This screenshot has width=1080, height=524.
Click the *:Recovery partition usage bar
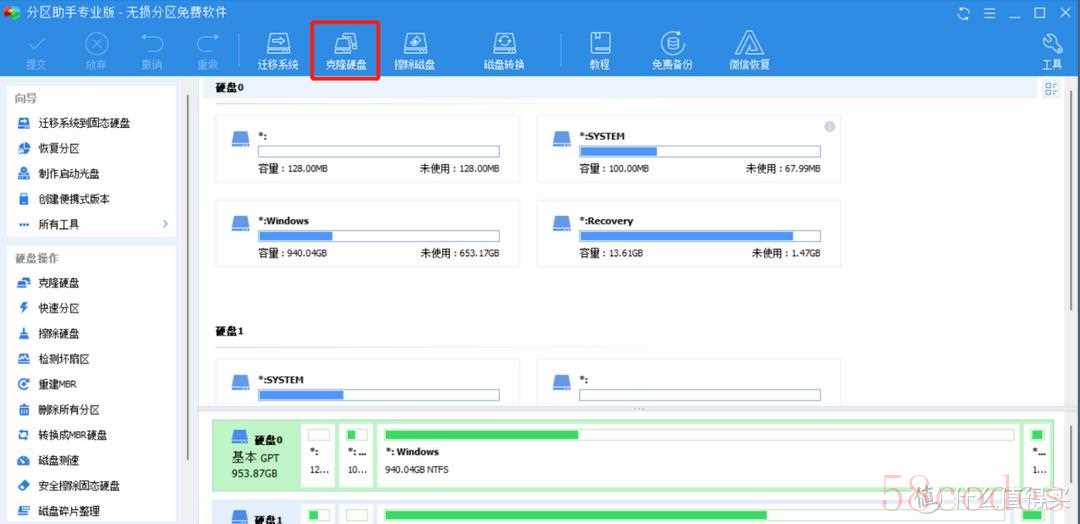point(700,235)
